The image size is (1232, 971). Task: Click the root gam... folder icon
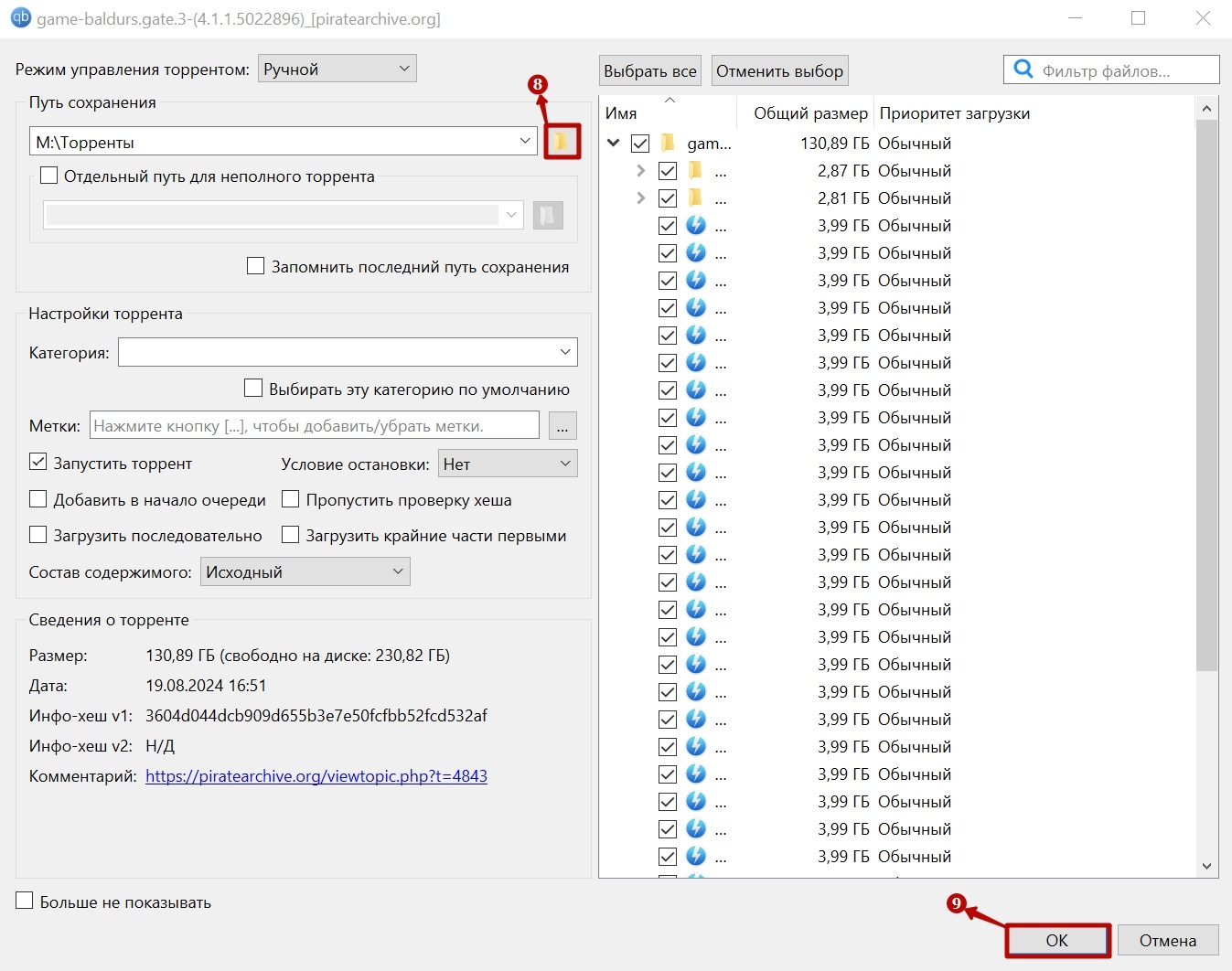[669, 144]
